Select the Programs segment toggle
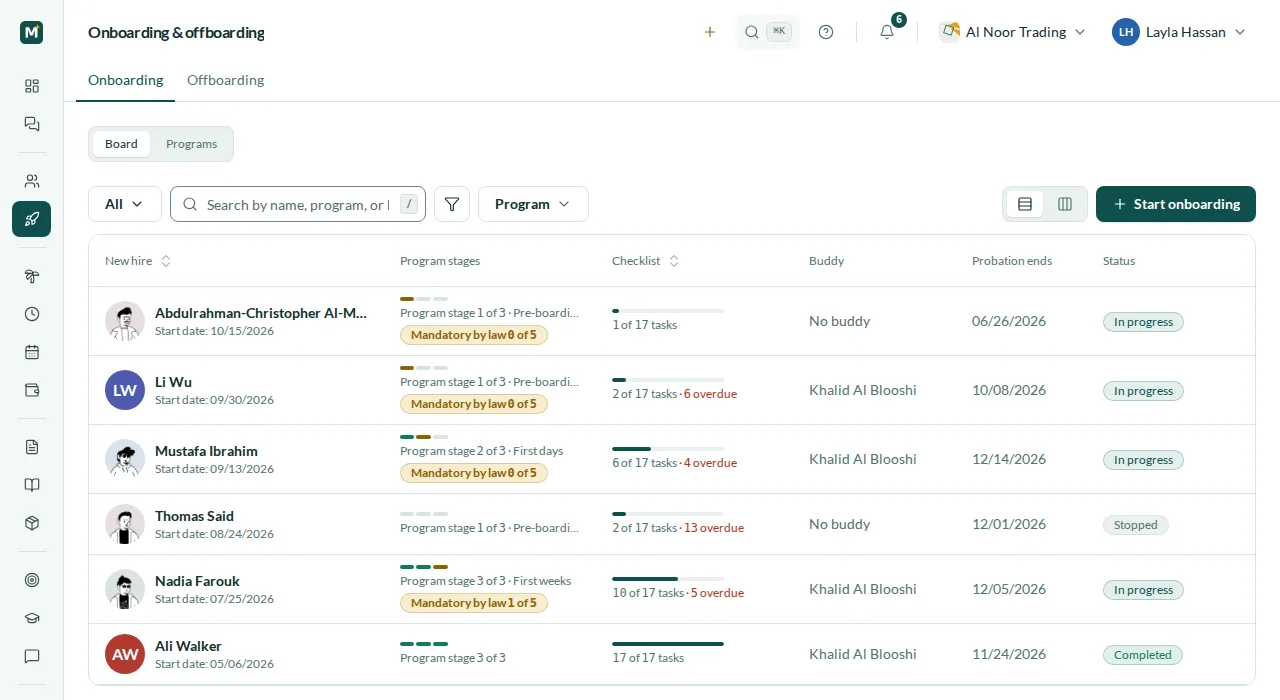Viewport: 1280px width, 700px height. coord(191,144)
